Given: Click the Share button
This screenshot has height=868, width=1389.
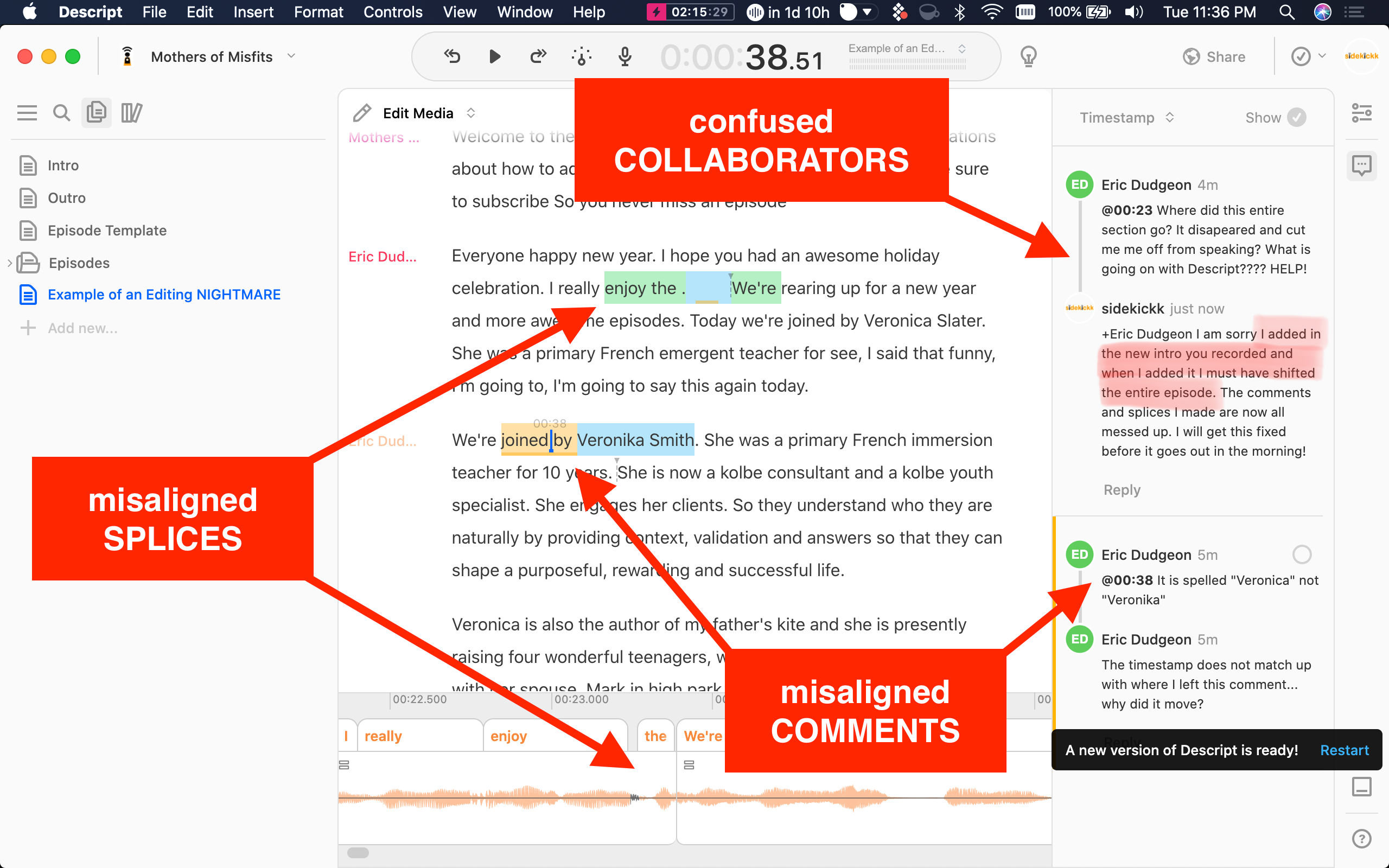Looking at the screenshot, I should tap(1214, 56).
